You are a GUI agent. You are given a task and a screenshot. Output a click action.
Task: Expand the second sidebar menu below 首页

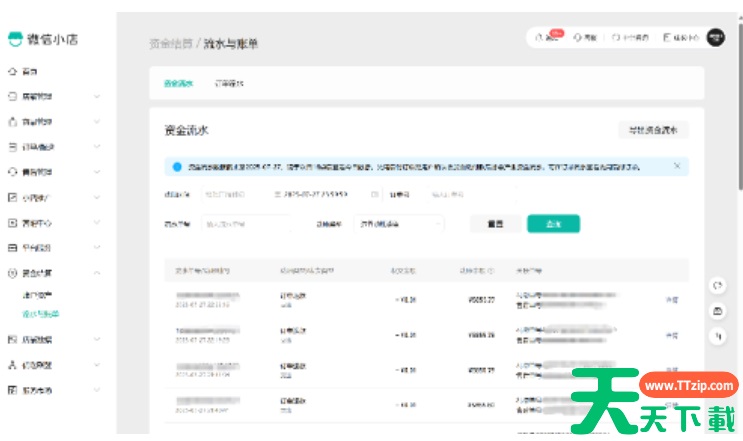pos(97,97)
